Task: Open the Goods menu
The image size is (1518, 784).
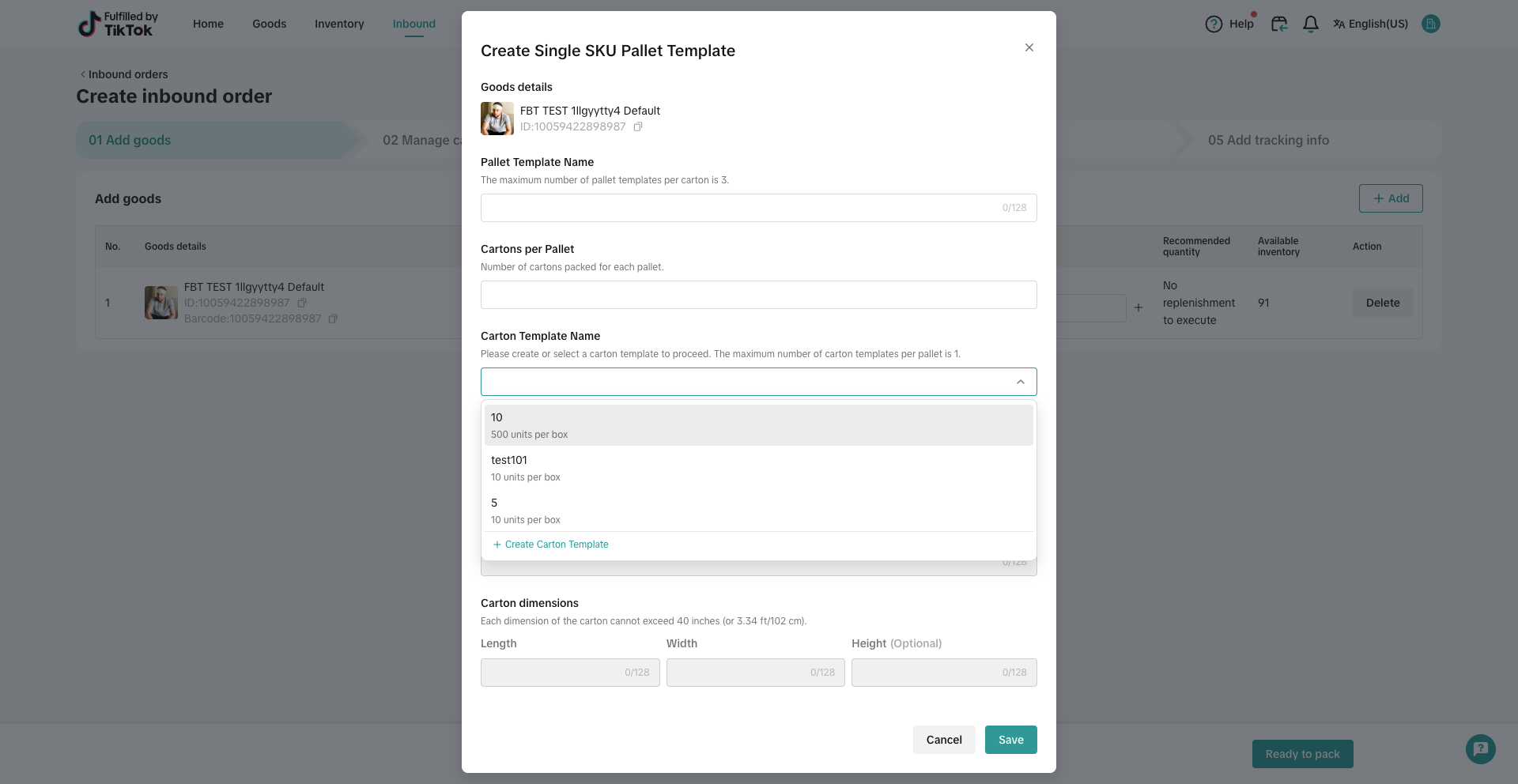Action: (269, 24)
